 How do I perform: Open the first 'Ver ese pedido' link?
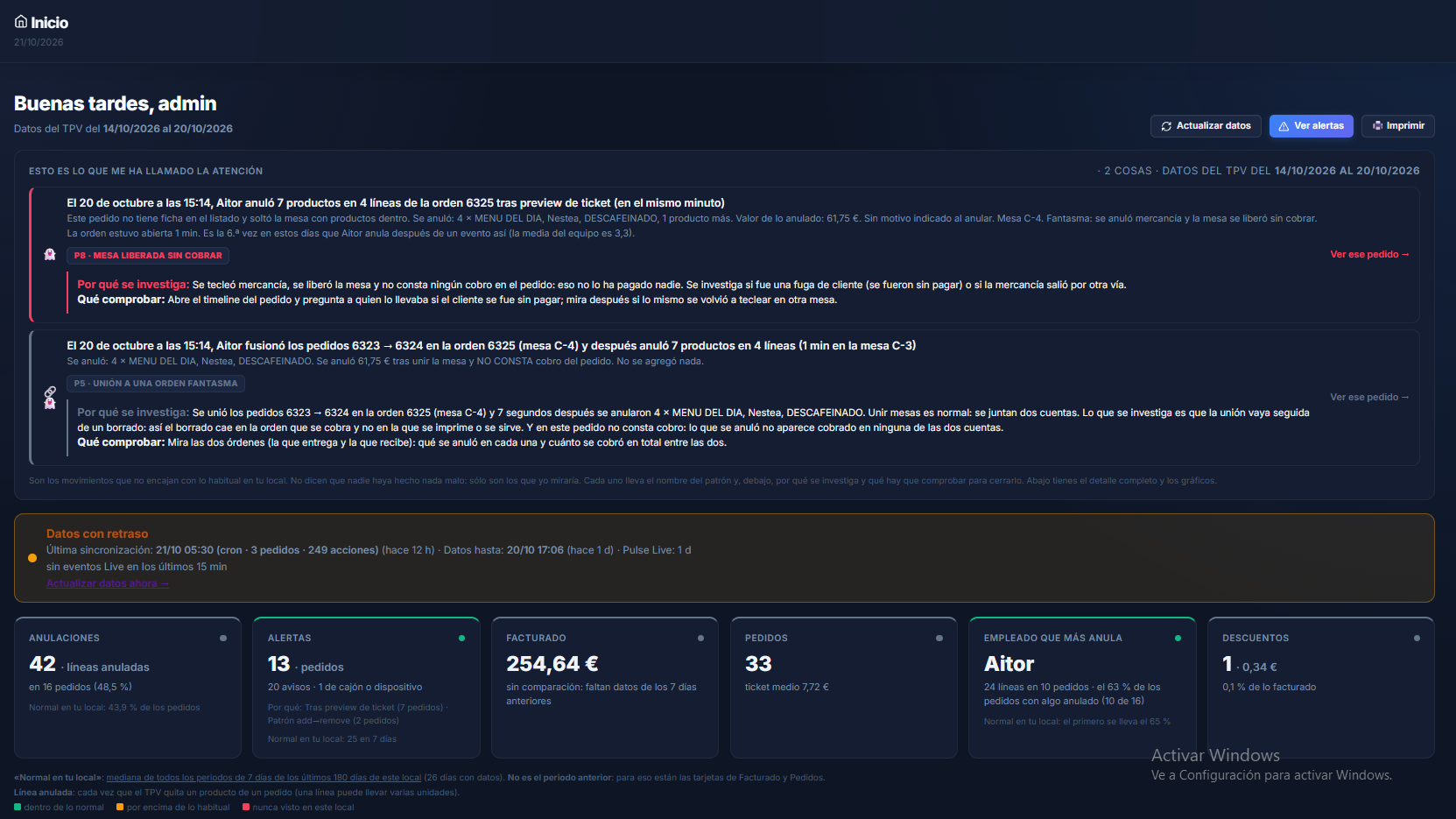(1369, 254)
